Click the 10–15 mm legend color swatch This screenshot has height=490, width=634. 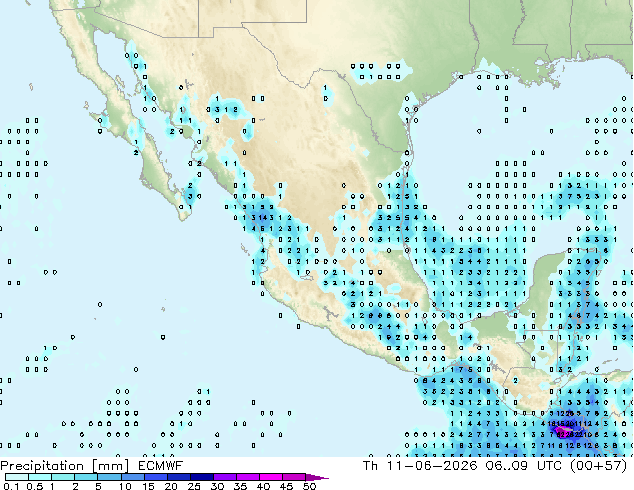click(x=132, y=477)
